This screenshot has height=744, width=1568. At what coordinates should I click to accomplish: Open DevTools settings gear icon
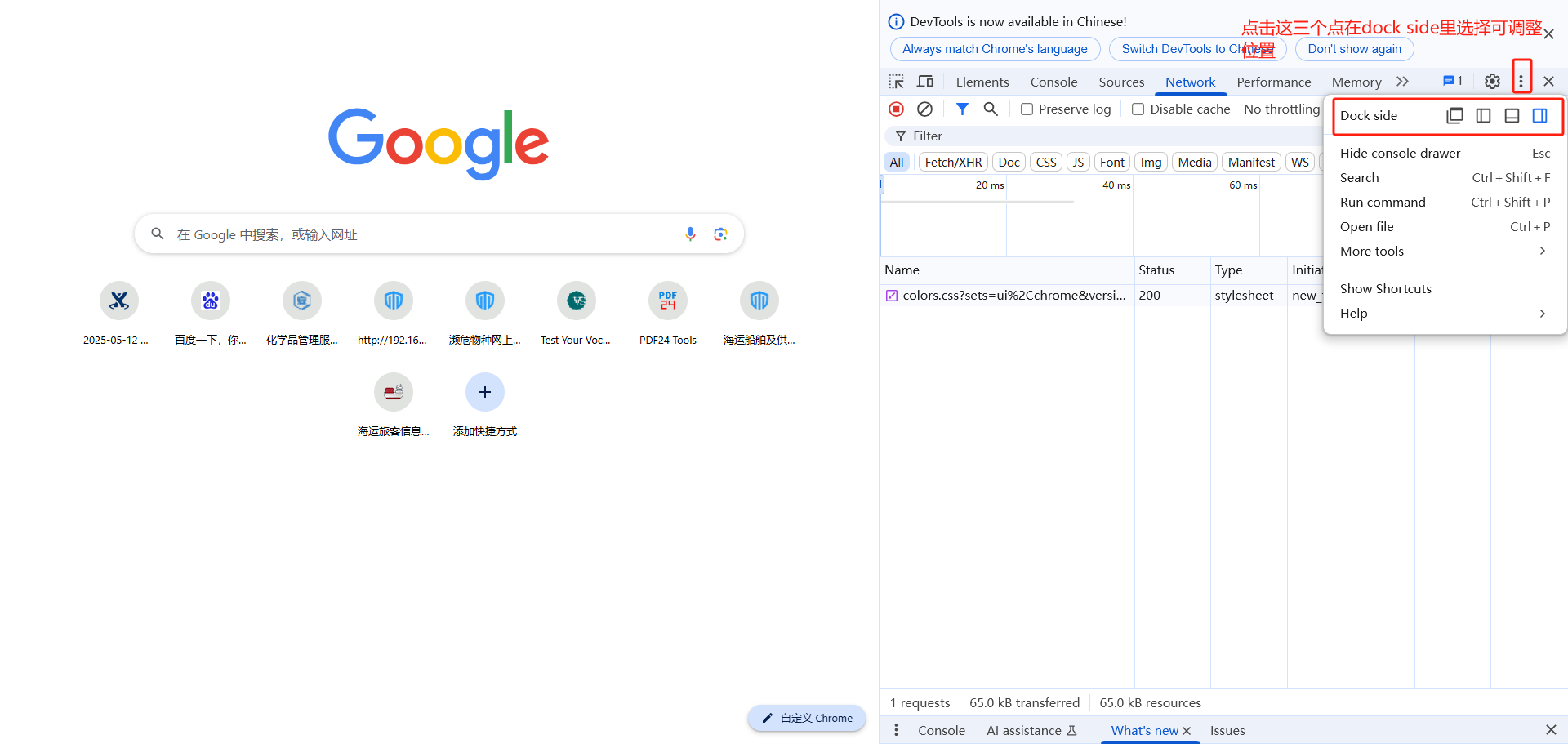tap(1492, 82)
